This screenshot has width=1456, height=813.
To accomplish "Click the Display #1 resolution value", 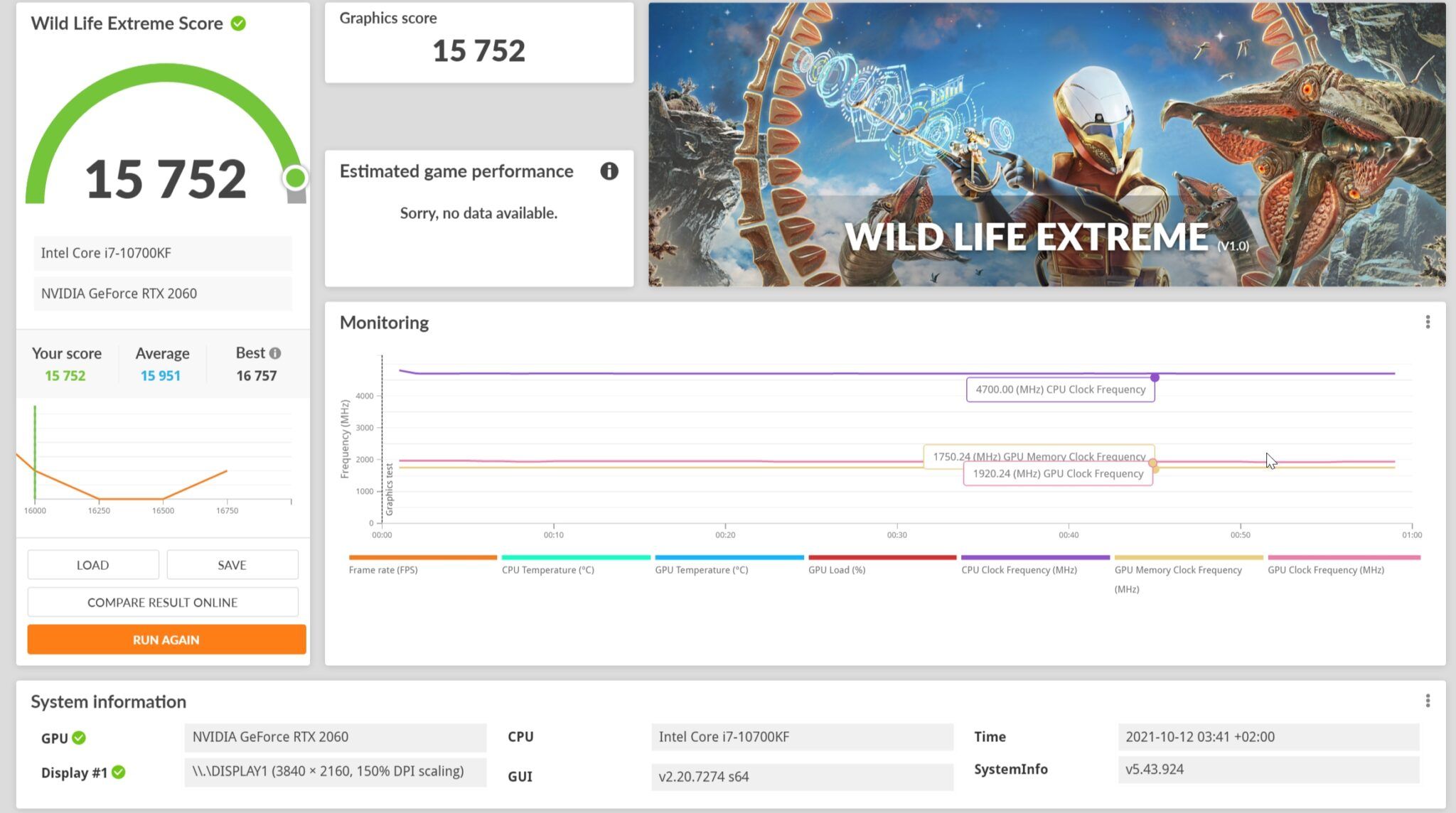I will 336,772.
